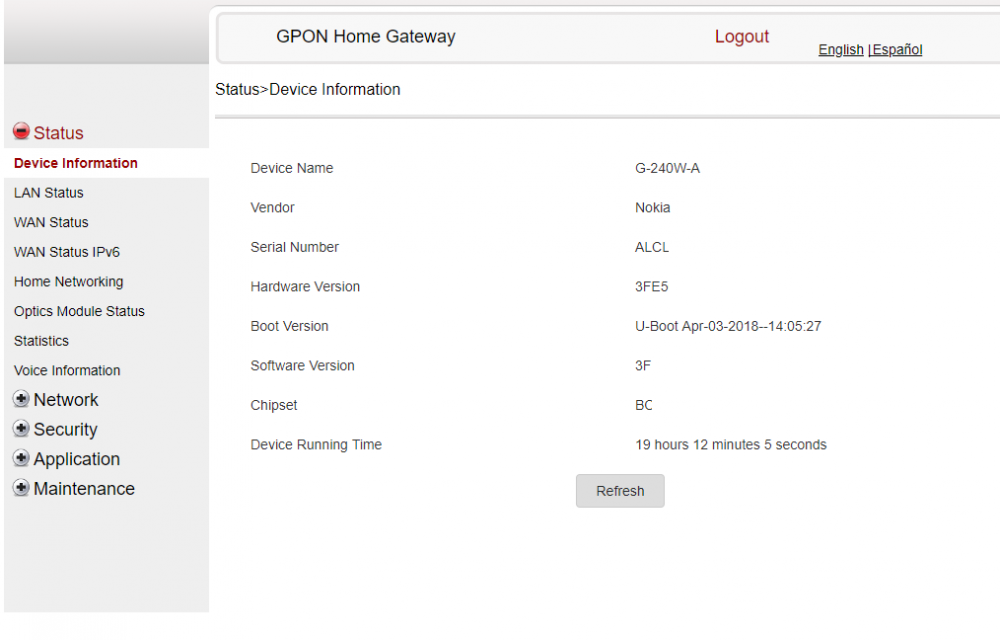Select chipset value BC
Image resolution: width=1000 pixels, height=640 pixels.
pyautogui.click(x=644, y=405)
